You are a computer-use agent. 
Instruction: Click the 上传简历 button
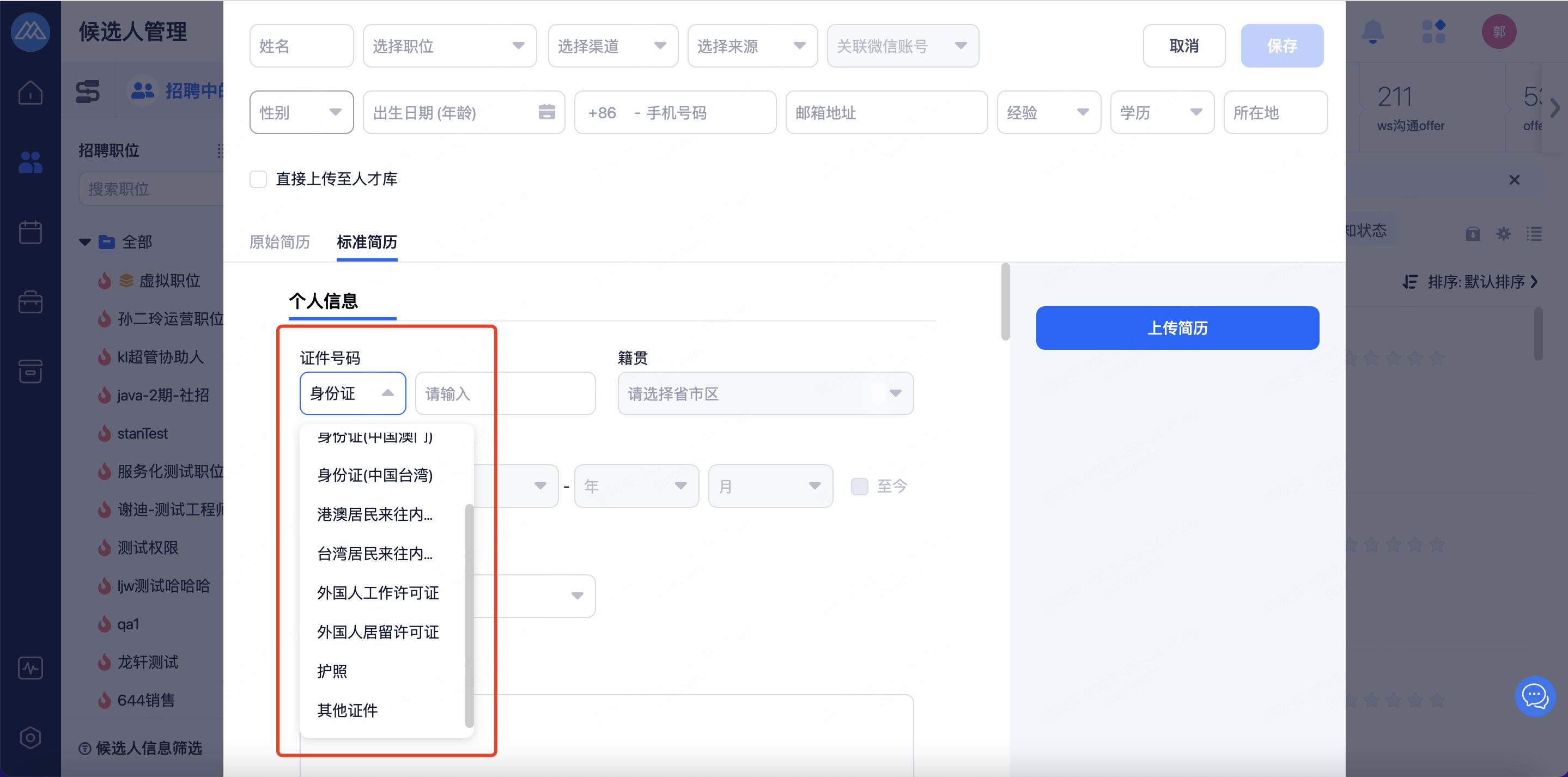pos(1177,327)
